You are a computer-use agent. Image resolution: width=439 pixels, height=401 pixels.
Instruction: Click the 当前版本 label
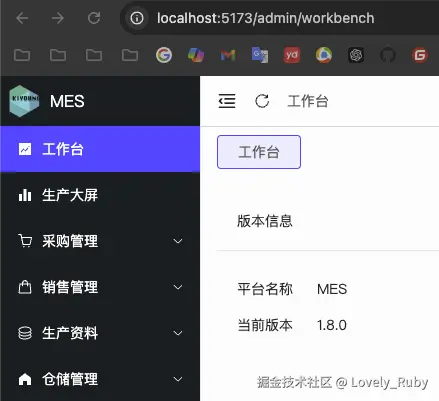coord(265,325)
